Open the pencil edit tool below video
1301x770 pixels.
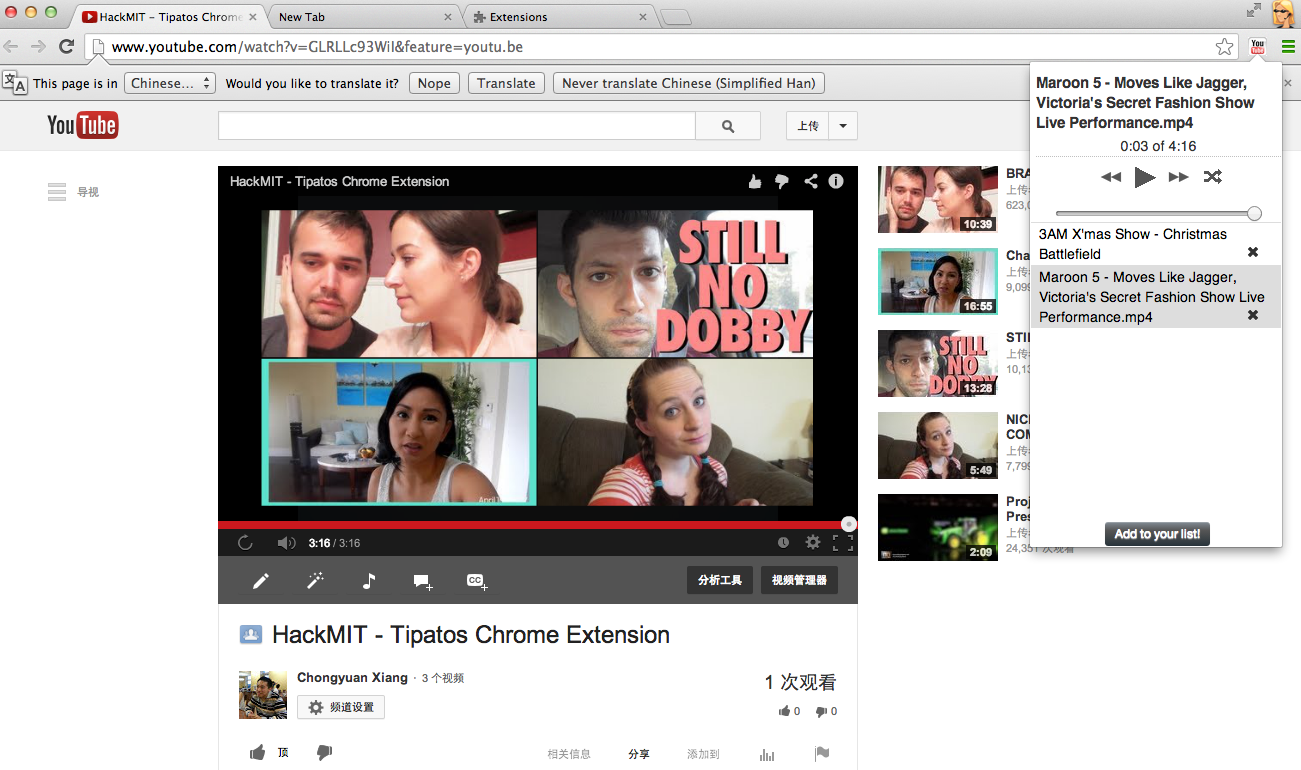click(x=260, y=581)
